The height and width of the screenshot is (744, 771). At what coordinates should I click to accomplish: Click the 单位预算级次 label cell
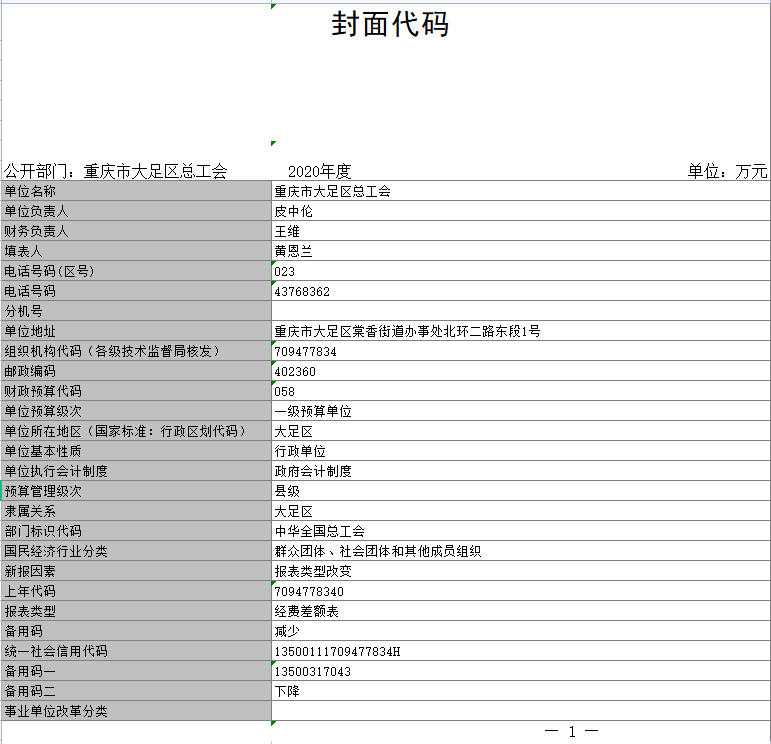click(x=136, y=411)
